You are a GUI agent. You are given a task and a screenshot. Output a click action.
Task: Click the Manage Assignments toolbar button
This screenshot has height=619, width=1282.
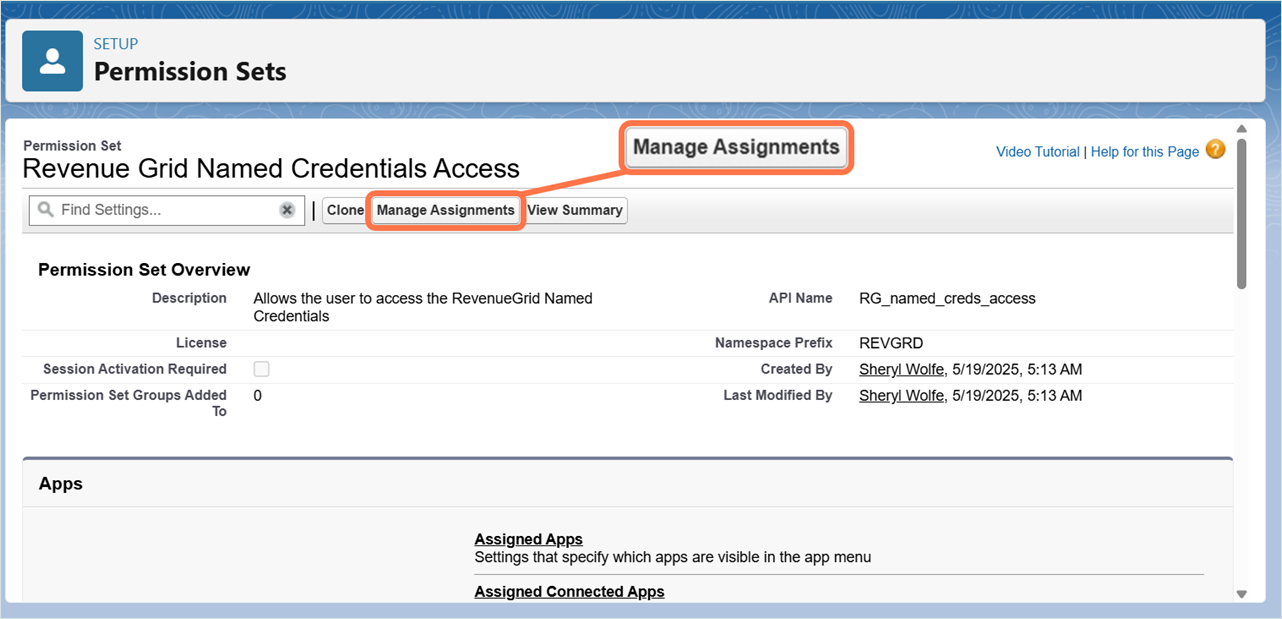(445, 210)
